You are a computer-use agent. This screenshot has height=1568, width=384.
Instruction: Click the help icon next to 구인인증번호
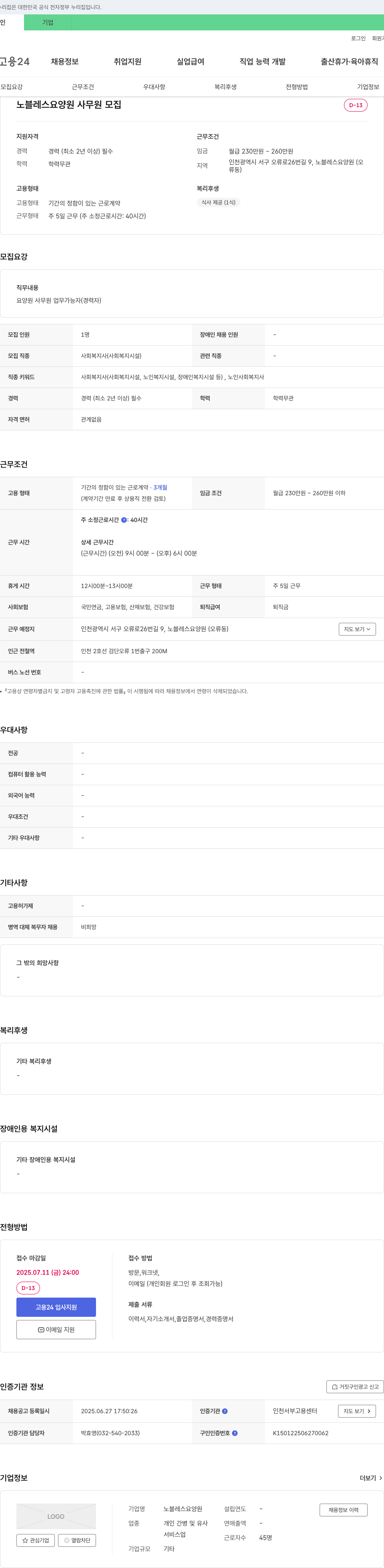(x=235, y=1433)
